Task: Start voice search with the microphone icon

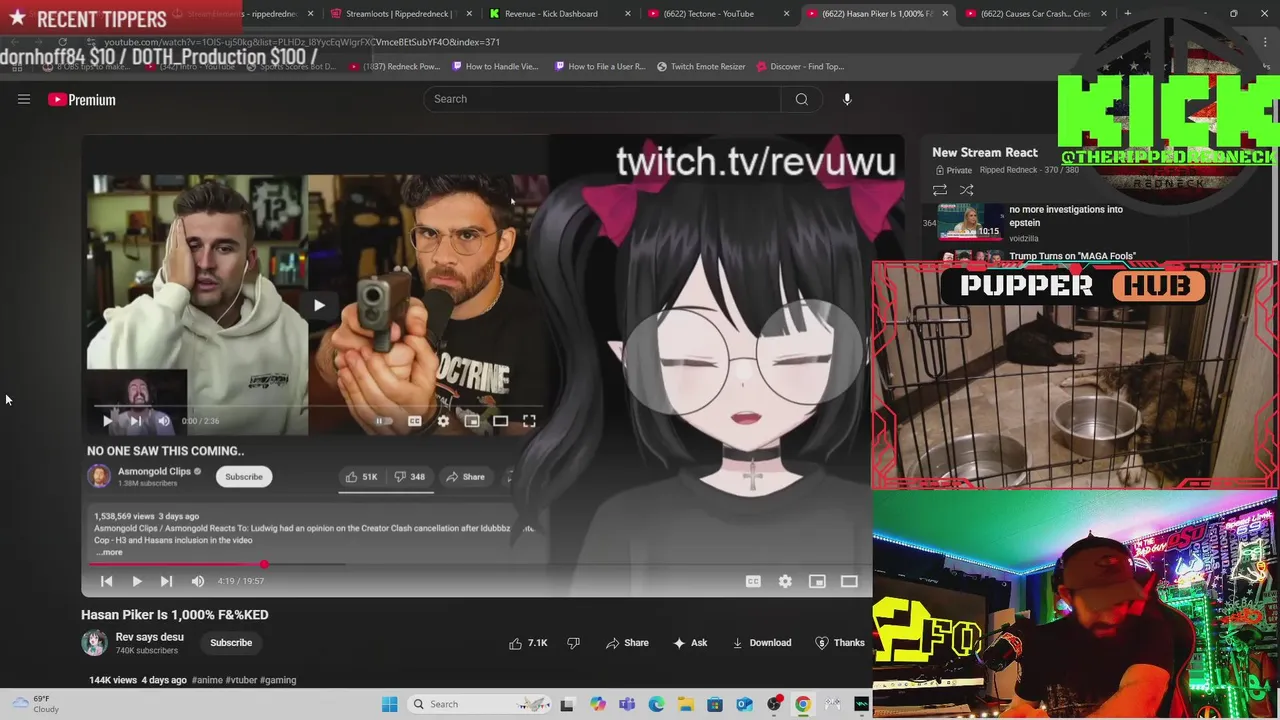Action: [x=847, y=99]
